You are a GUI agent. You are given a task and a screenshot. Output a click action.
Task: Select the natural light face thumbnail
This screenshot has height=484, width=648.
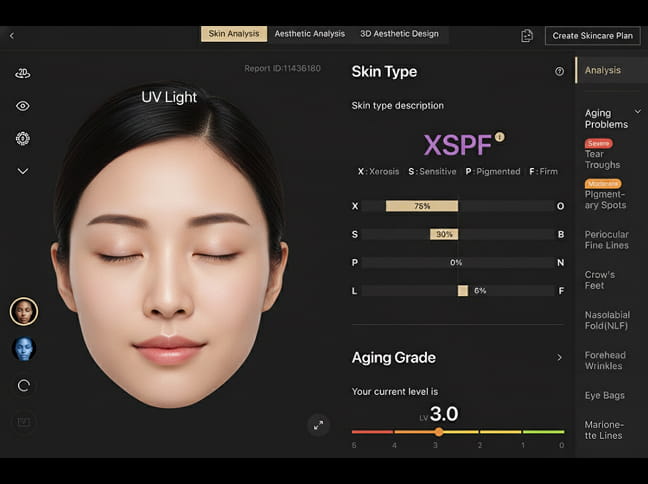[24, 311]
